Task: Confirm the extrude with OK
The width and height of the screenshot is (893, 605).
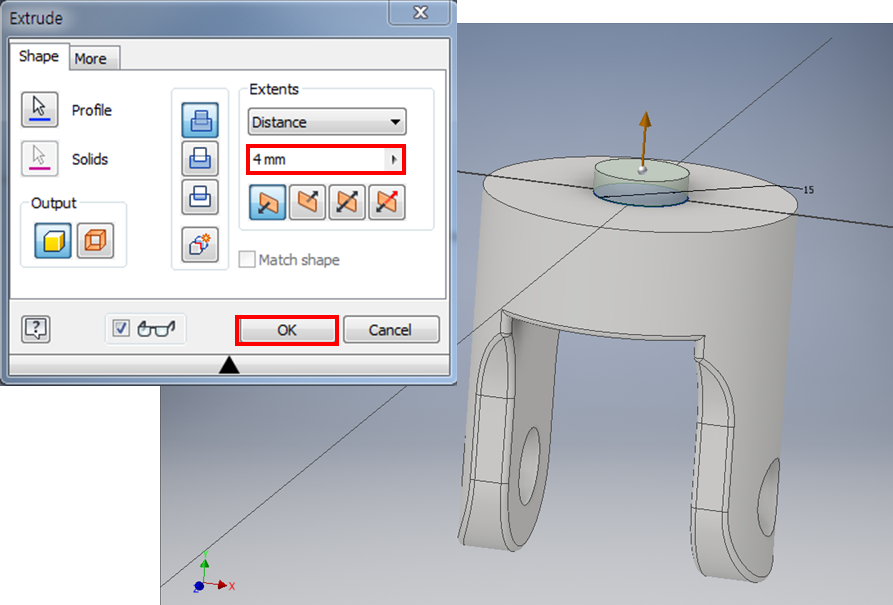Action: click(287, 330)
